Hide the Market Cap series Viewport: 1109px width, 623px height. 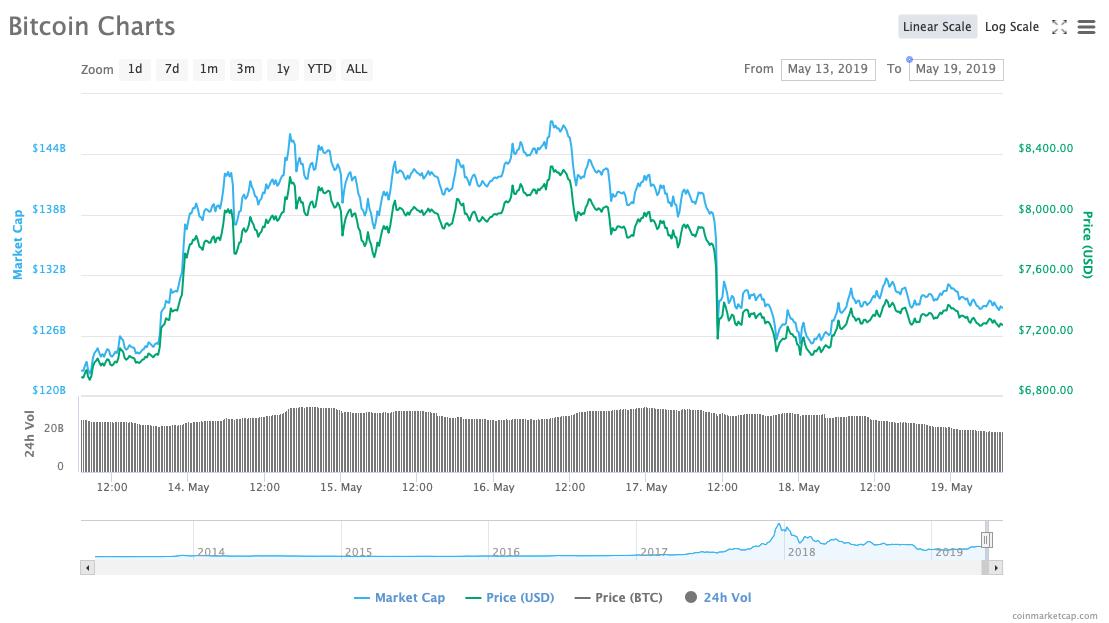pyautogui.click(x=400, y=598)
